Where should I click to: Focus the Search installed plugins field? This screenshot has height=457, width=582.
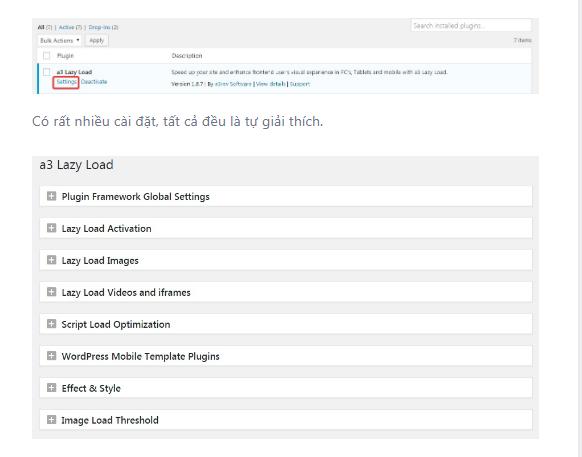[x=471, y=26]
